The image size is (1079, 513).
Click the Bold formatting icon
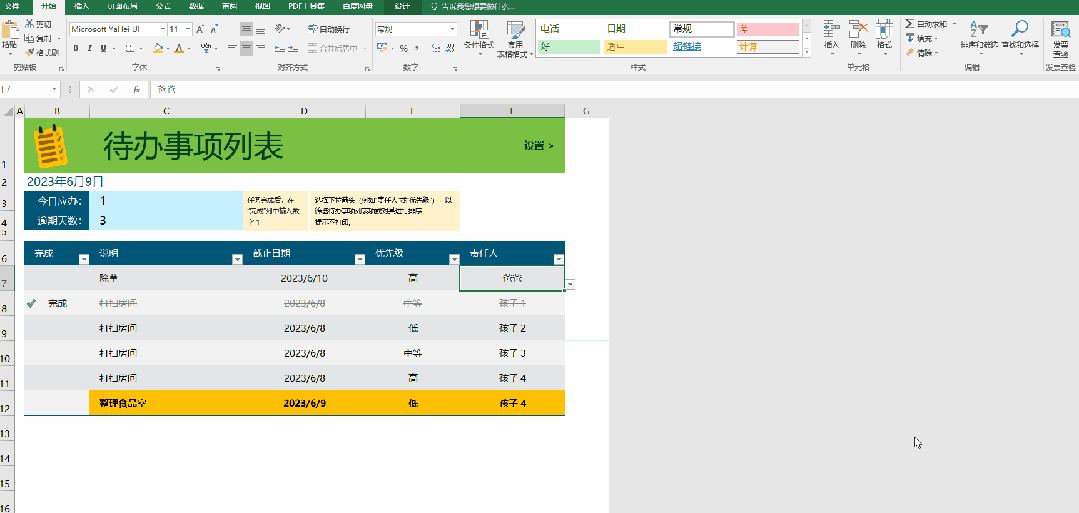coord(76,48)
